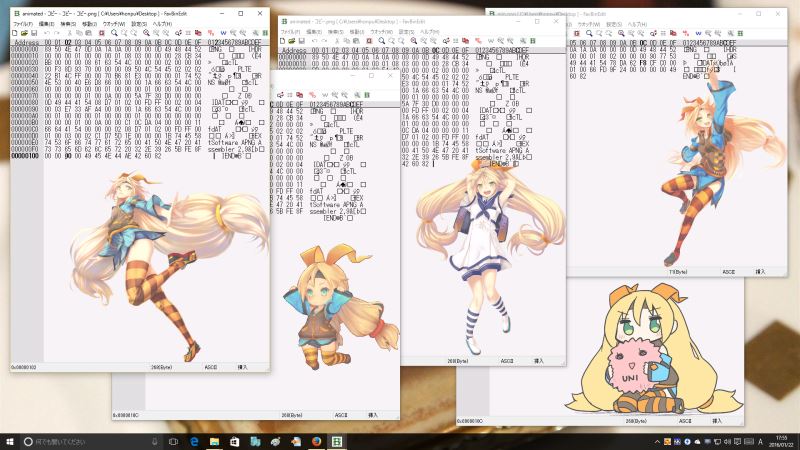Image resolution: width=800 pixels, height=450 pixels.
Task: Click ASCII indicator in left window status bar
Action: click(211, 367)
